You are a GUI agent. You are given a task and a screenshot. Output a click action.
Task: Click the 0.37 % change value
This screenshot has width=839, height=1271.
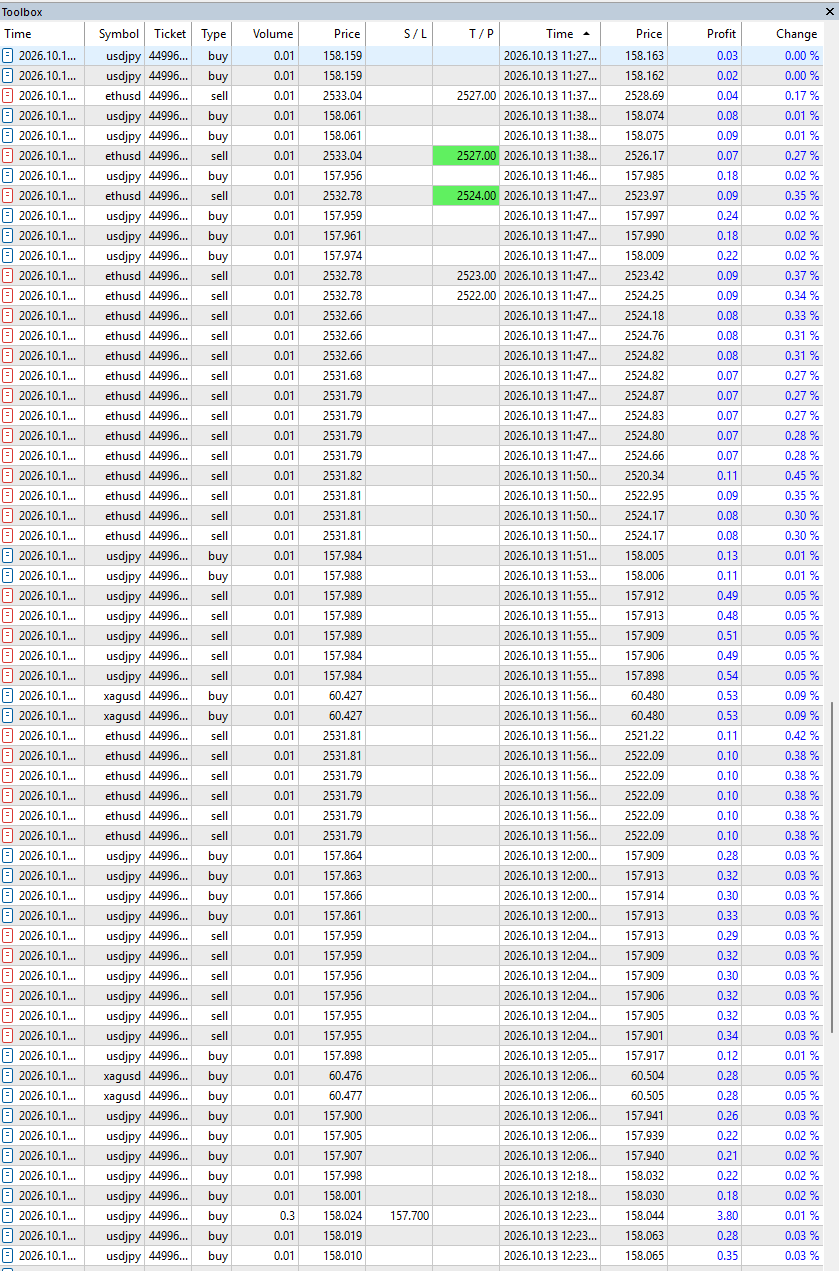801,276
